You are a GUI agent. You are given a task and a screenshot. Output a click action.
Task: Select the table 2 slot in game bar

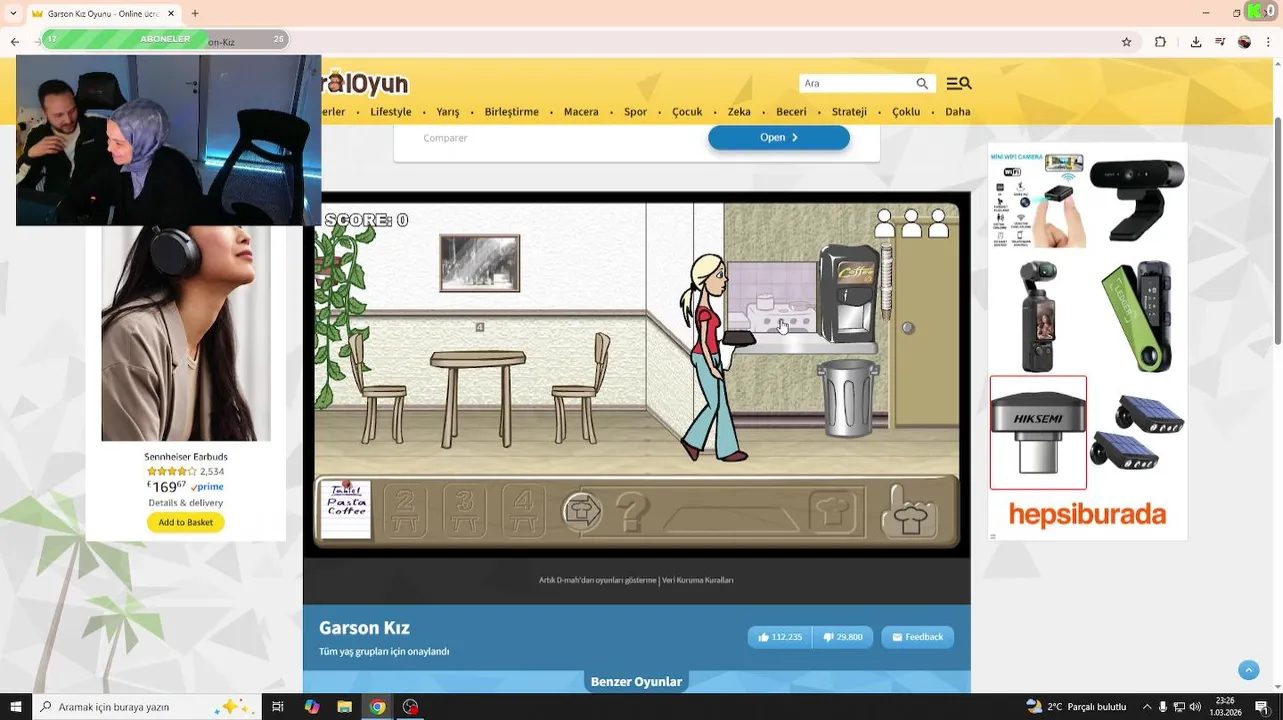(405, 510)
